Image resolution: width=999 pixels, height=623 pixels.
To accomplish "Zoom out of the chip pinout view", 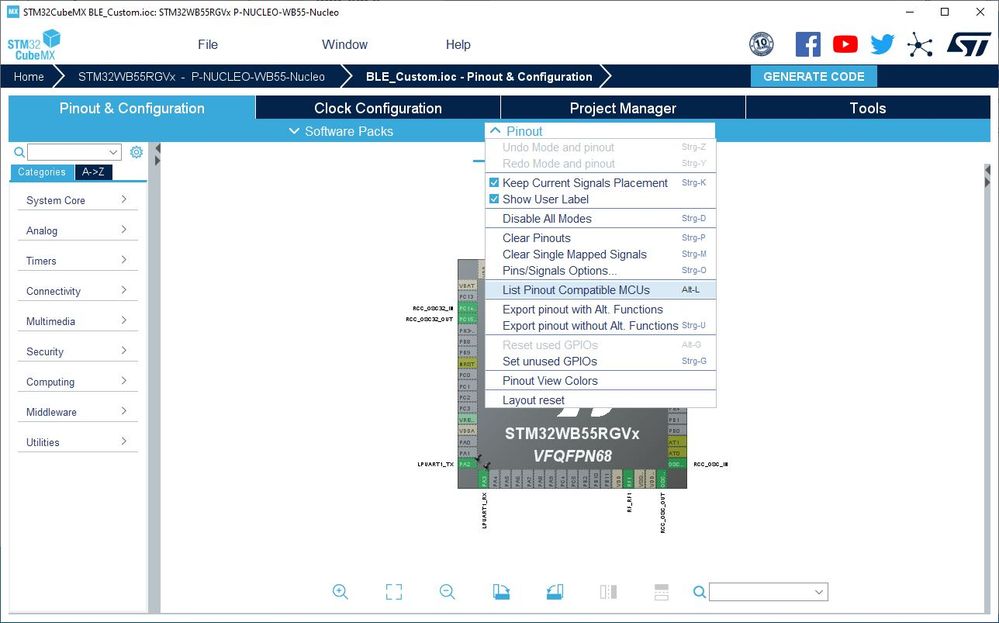I will click(447, 592).
